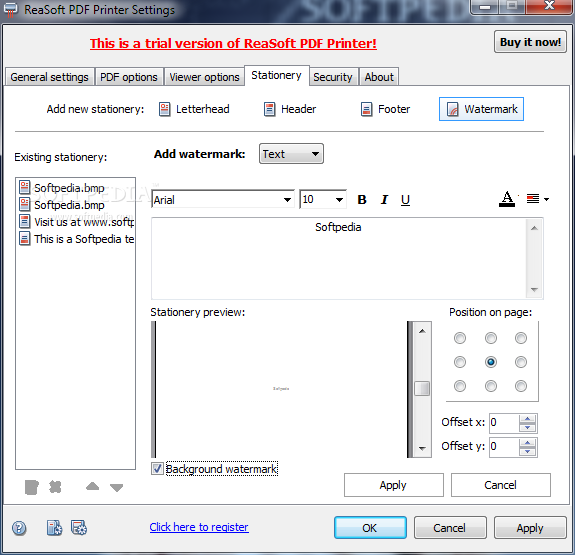Select the bottom-center position radio button
This screenshot has height=555, width=575.
click(491, 386)
